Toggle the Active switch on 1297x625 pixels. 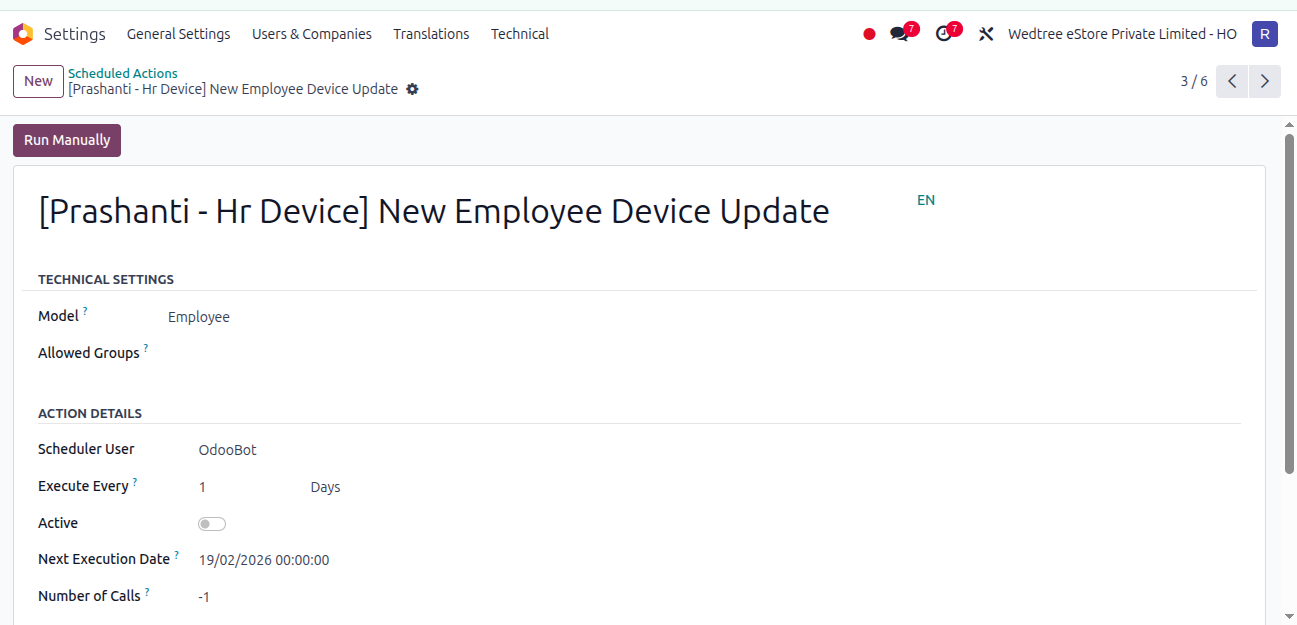pyautogui.click(x=212, y=524)
